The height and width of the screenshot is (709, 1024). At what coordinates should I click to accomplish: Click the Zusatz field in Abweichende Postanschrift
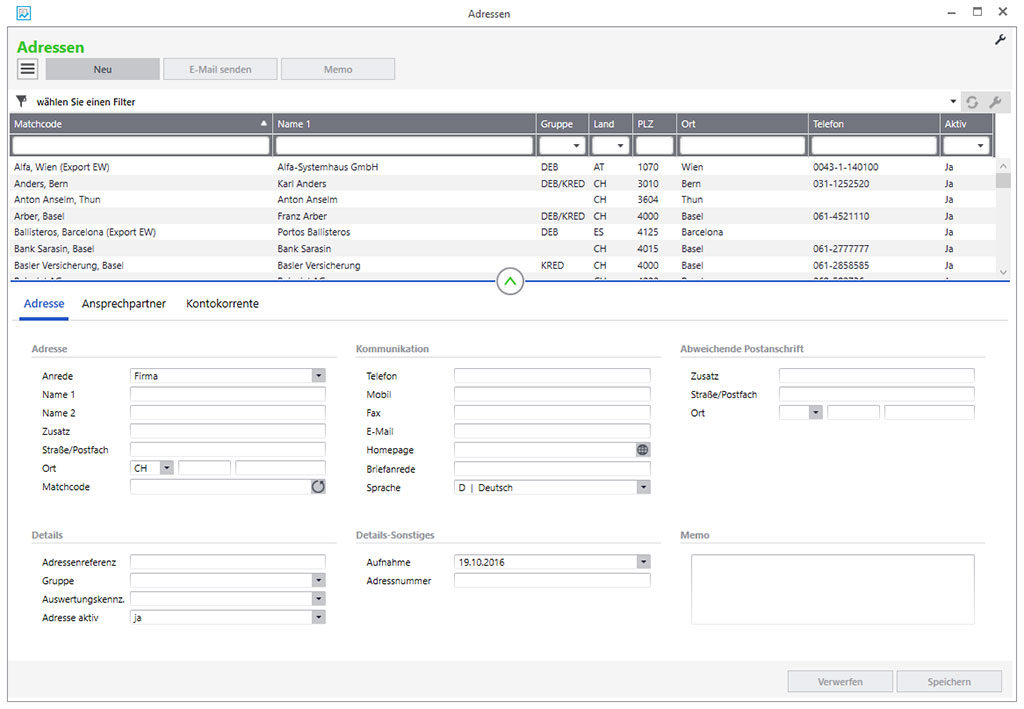coord(876,375)
